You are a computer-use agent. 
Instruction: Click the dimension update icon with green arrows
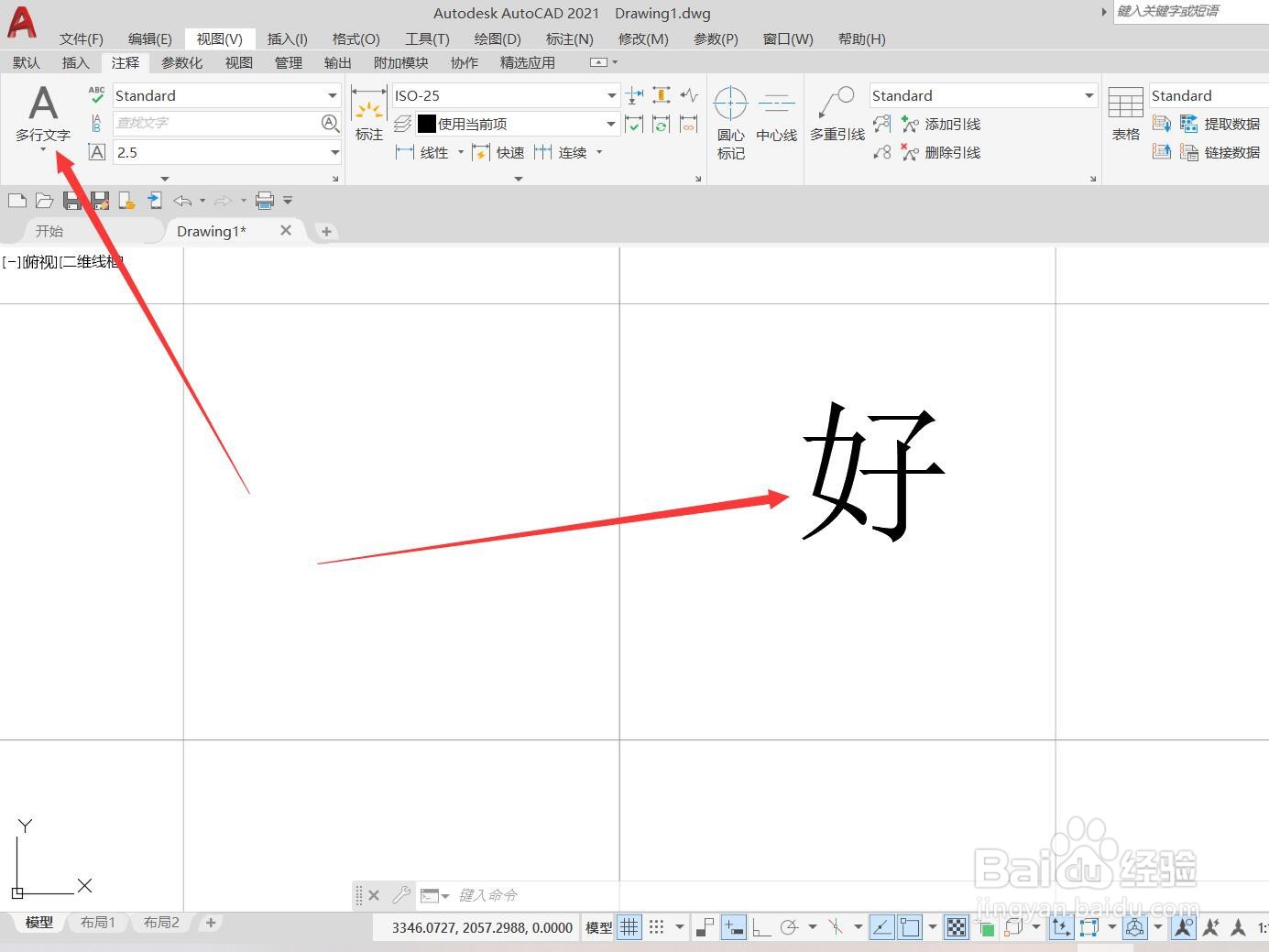coord(661,124)
